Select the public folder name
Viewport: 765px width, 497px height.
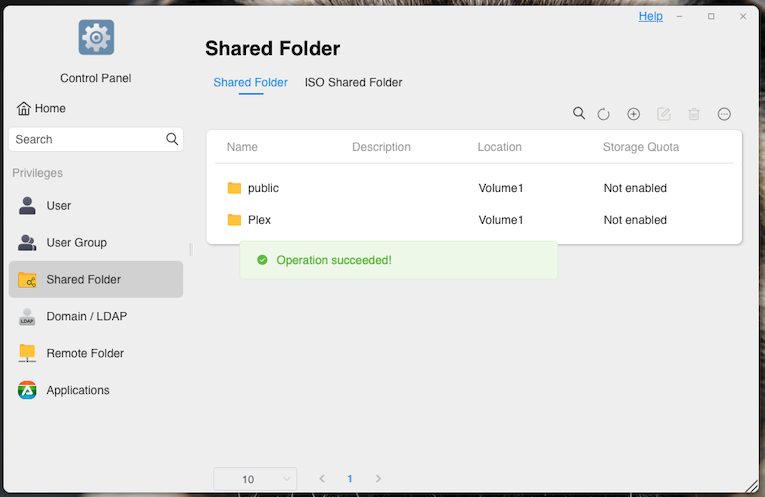click(263, 188)
